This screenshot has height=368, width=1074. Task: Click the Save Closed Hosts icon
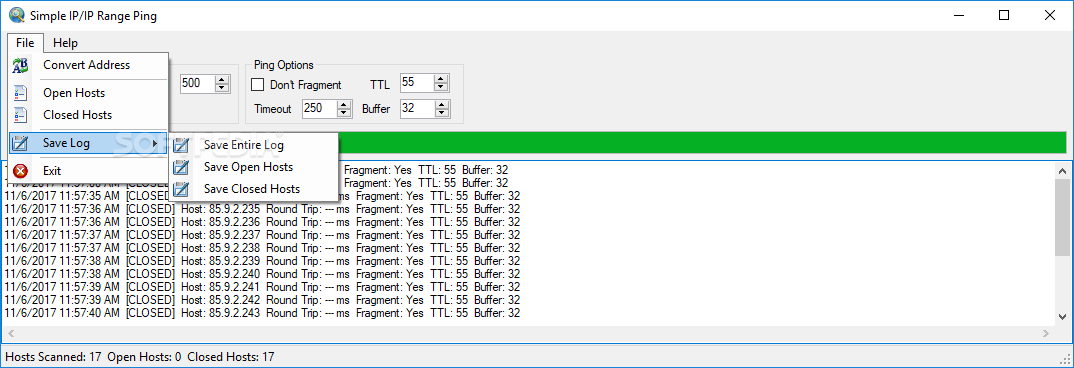pos(182,189)
